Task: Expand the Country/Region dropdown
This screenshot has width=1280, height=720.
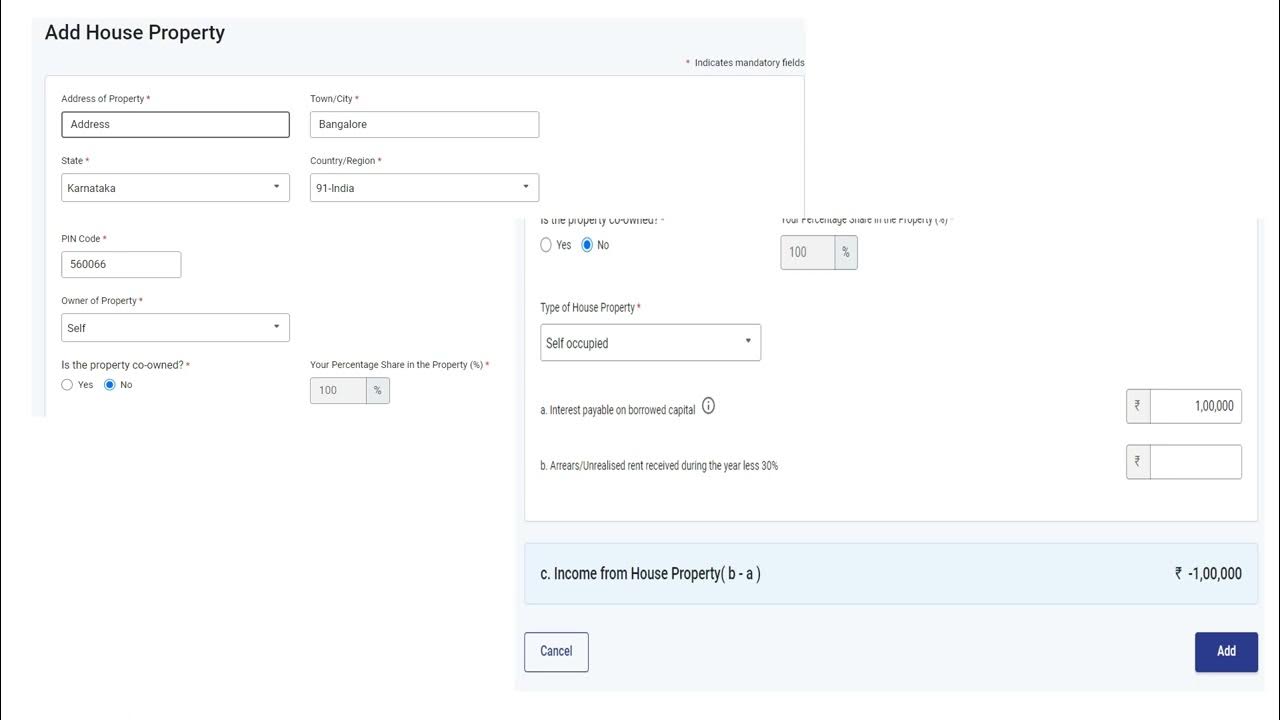Action: coord(424,188)
